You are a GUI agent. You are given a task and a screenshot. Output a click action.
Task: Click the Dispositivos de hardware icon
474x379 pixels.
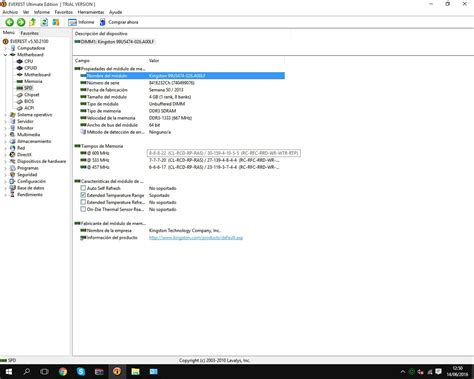[13, 161]
